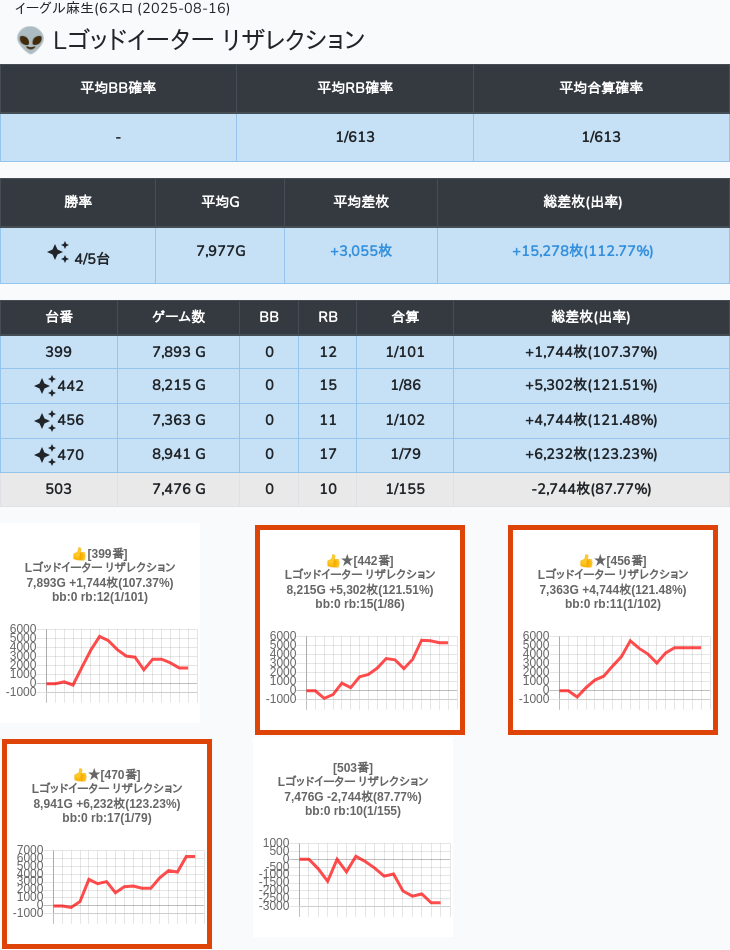Select the 503 machine number cell
The image size is (730, 950).
click(59, 489)
